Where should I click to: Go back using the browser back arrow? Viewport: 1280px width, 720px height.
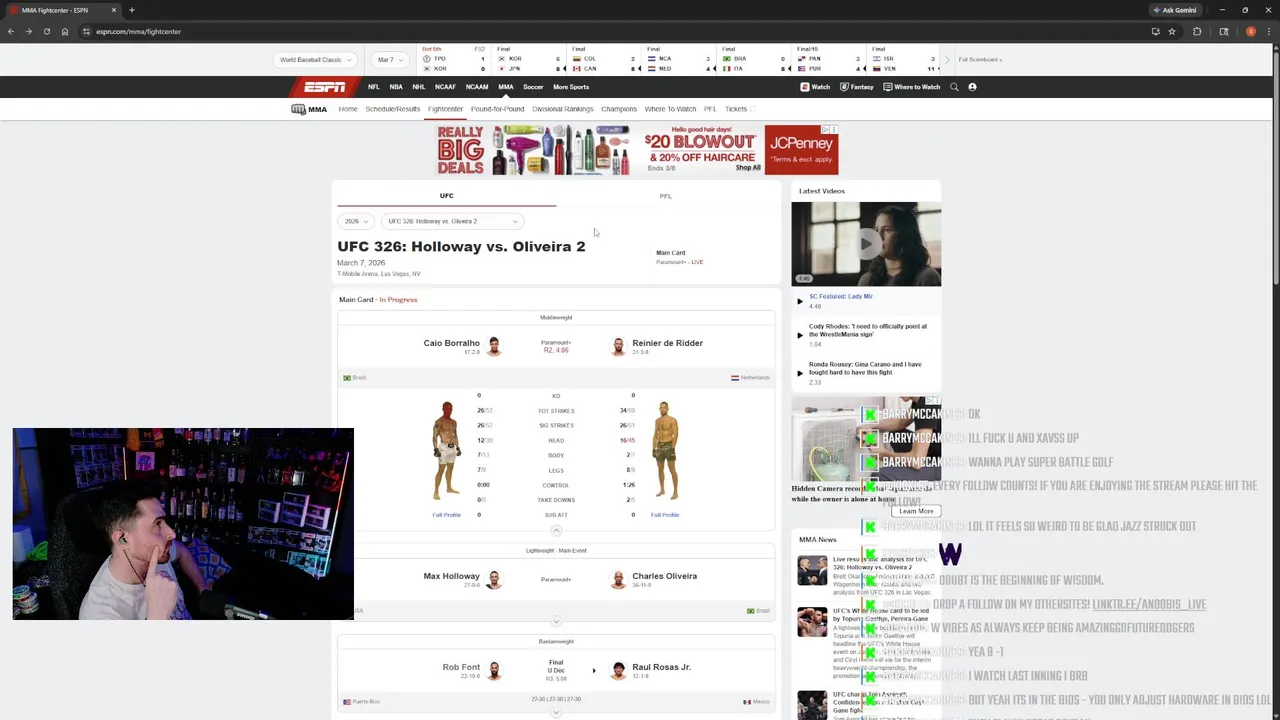pos(11,31)
